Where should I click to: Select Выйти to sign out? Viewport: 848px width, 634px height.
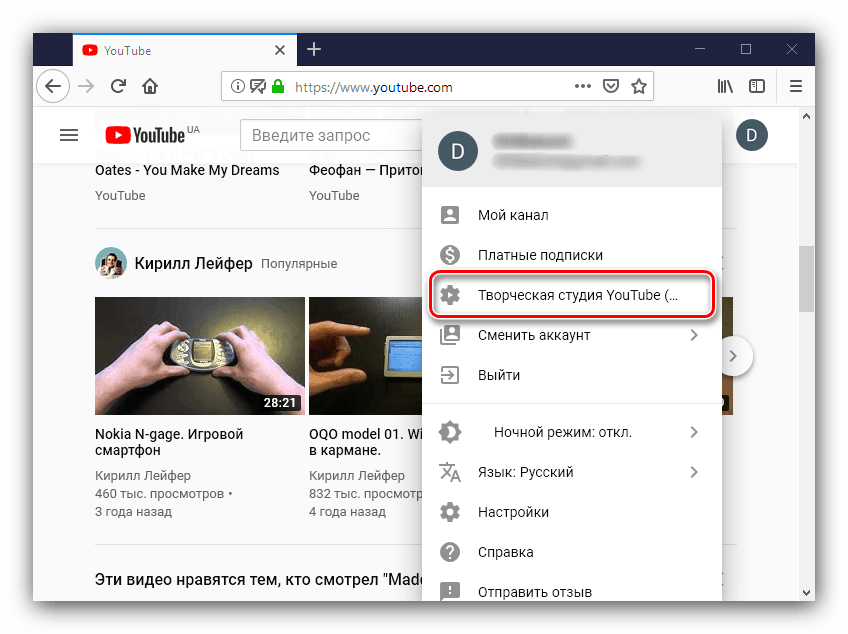point(572,375)
